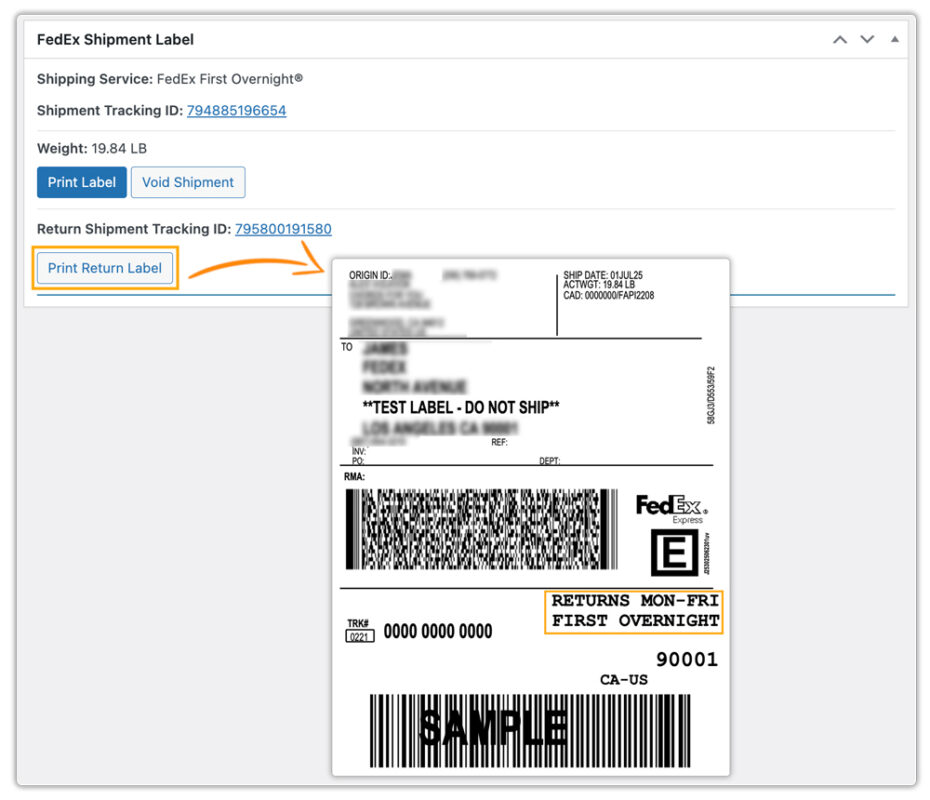Click 'Return Shipment Tracking ID:' label

click(x=133, y=229)
